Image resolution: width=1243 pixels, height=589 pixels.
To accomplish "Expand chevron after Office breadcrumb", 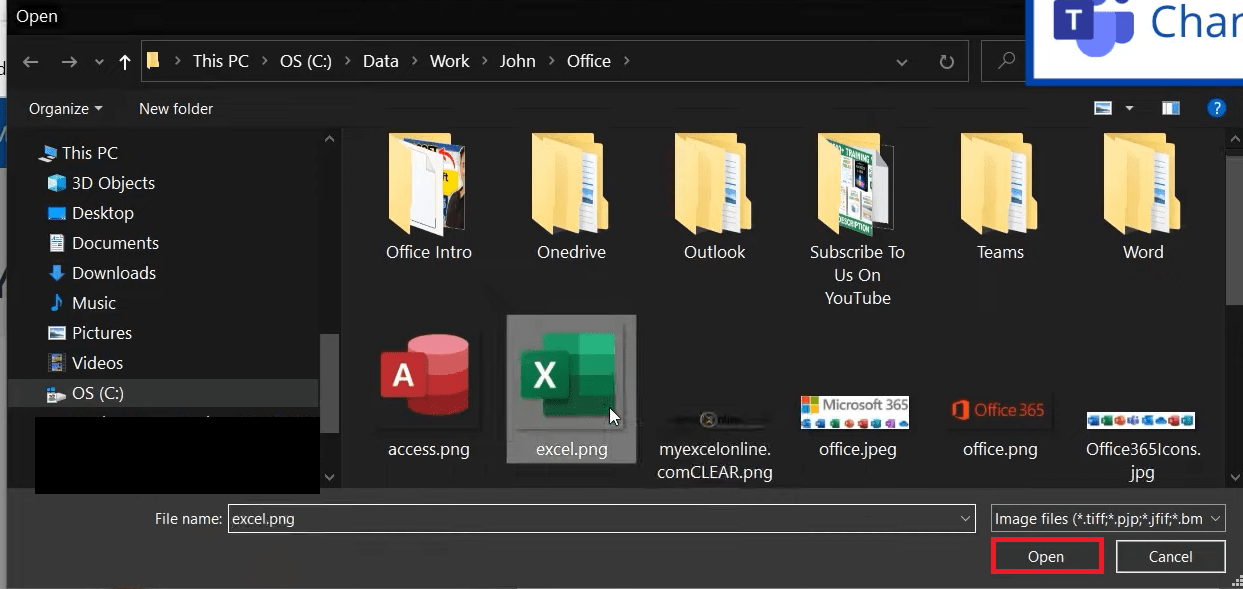I will 627,61.
